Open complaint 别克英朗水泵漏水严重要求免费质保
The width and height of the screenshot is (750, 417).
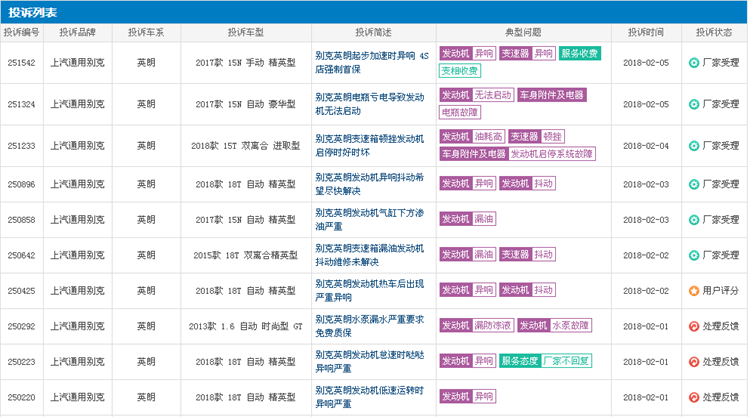369,327
